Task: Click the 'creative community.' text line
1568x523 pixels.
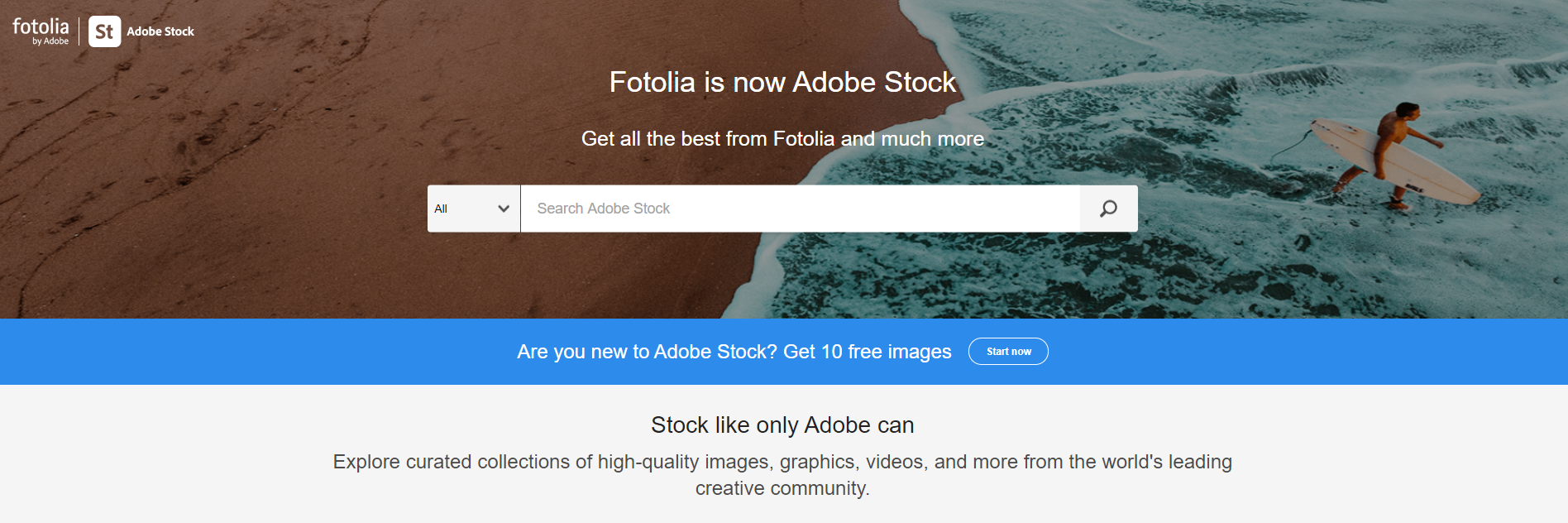Action: [782, 488]
